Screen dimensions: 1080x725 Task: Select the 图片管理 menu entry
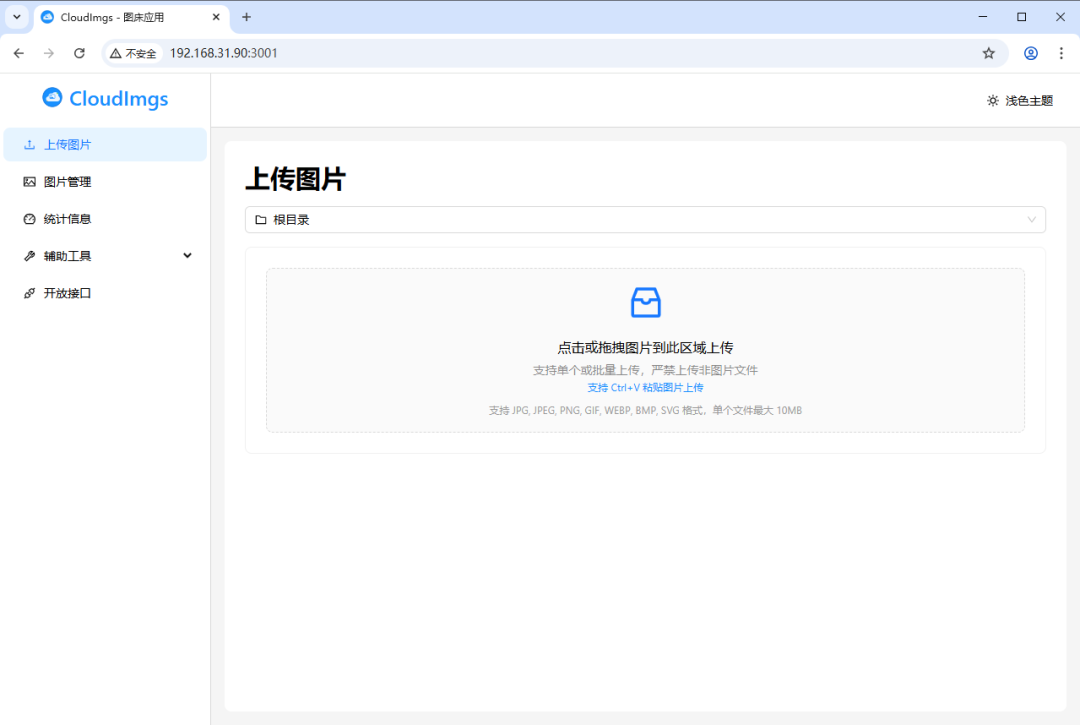68,181
